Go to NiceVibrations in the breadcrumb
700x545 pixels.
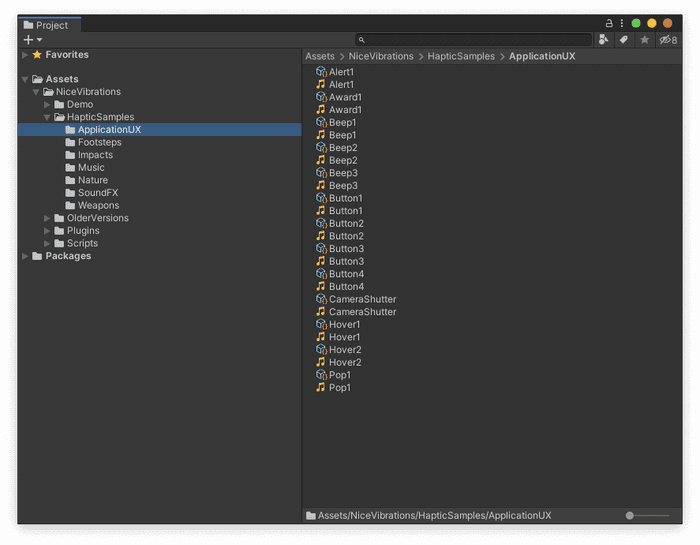pyautogui.click(x=381, y=56)
